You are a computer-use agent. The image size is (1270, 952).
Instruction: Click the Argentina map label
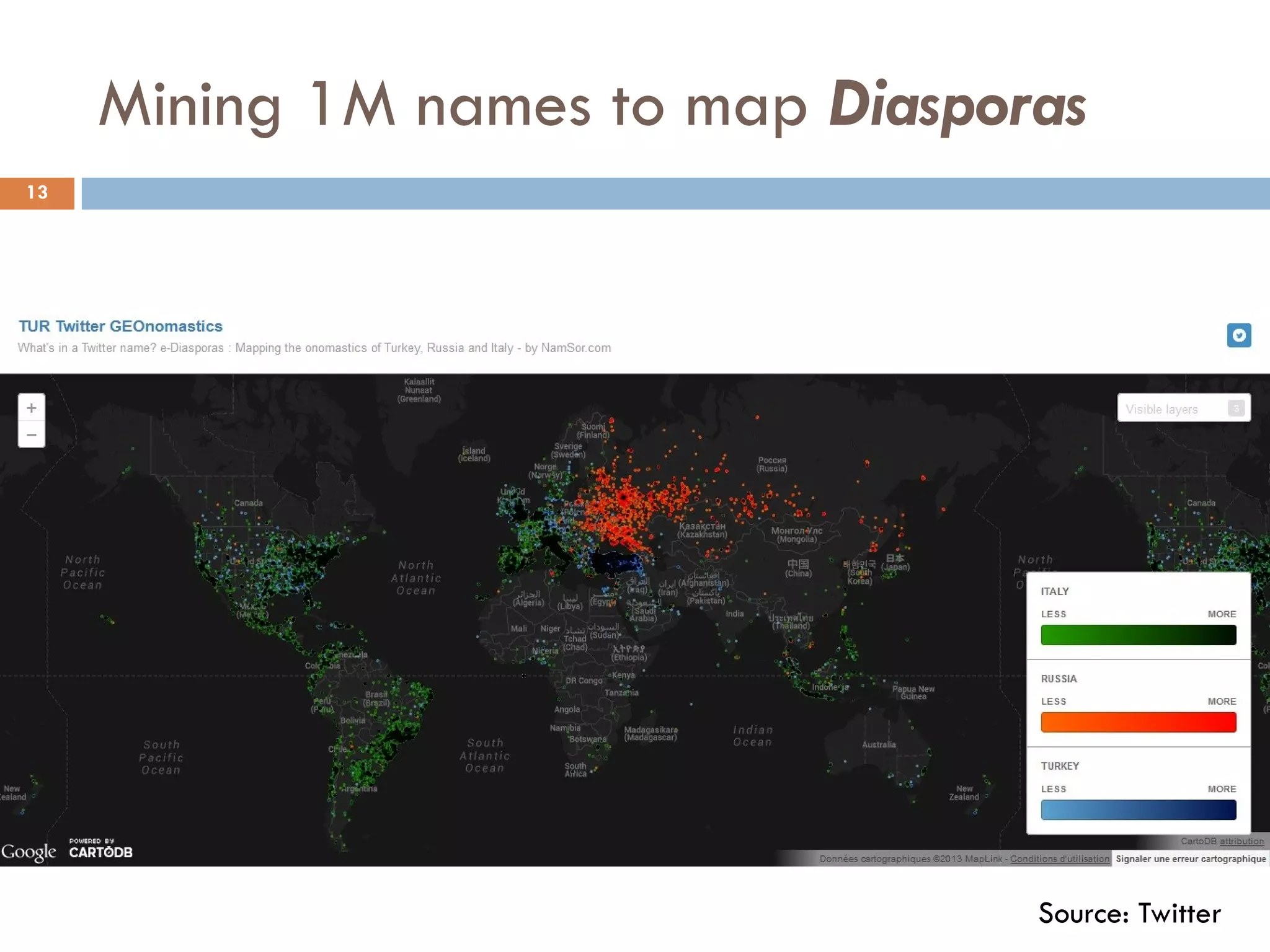360,789
